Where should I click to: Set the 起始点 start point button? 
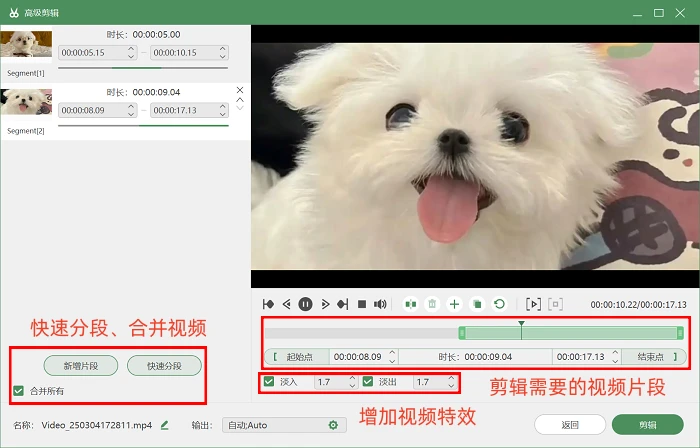coord(297,357)
